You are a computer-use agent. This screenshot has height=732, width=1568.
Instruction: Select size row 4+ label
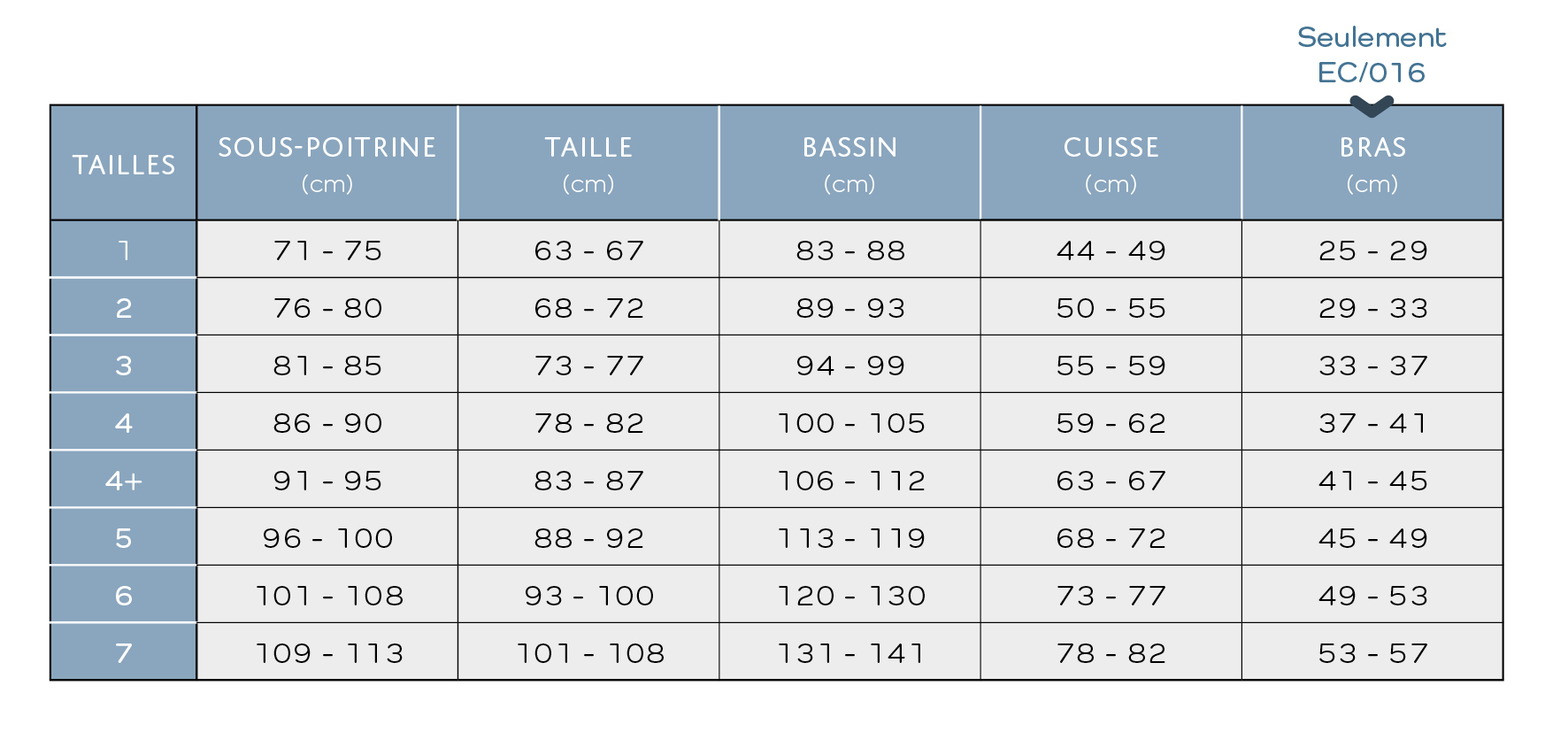(124, 481)
